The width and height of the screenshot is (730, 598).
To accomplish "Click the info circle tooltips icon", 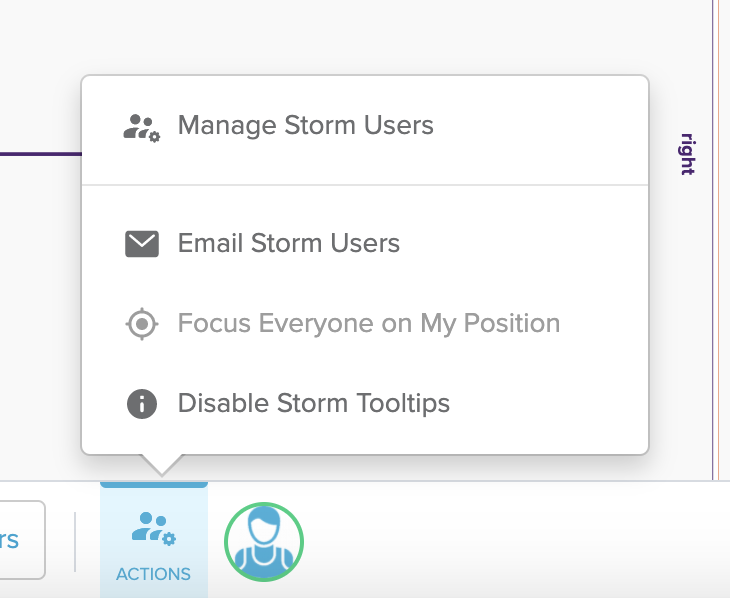I will coord(142,404).
